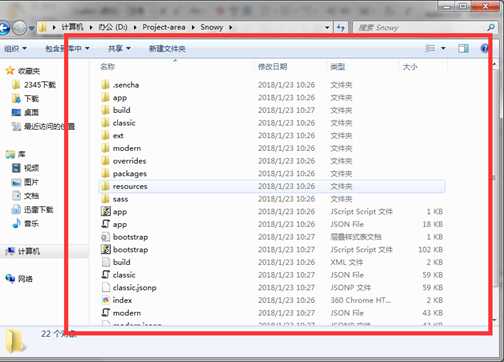Click the classic folder icon

point(105,123)
